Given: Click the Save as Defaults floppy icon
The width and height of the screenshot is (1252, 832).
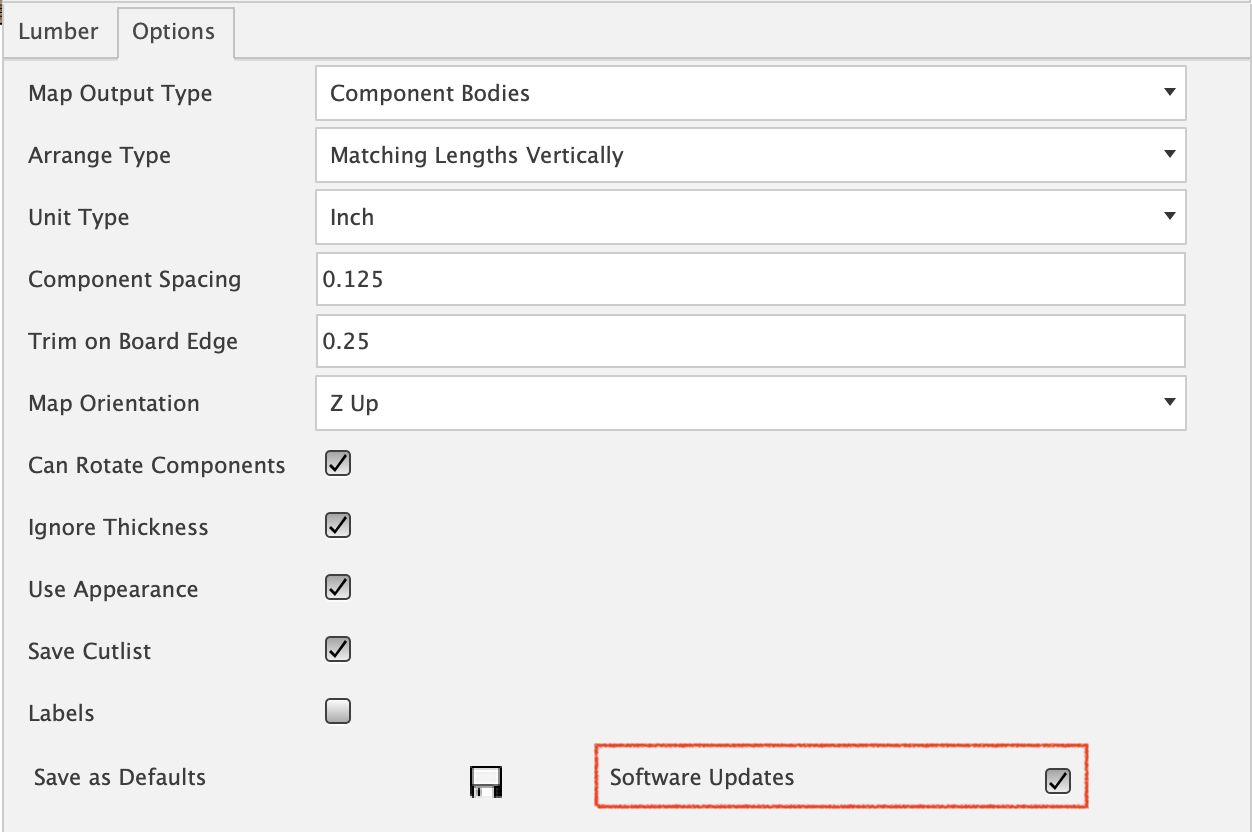Looking at the screenshot, I should (486, 782).
